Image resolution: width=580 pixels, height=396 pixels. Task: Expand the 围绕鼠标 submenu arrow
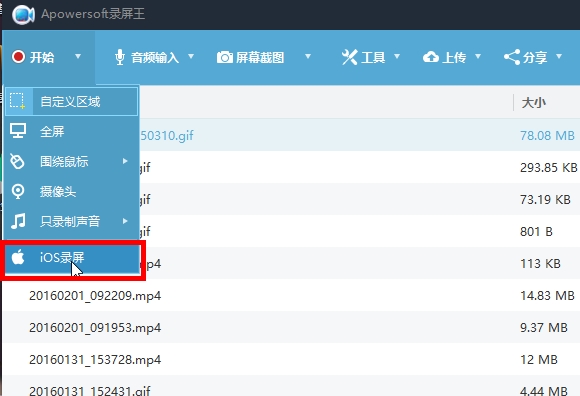(x=125, y=161)
